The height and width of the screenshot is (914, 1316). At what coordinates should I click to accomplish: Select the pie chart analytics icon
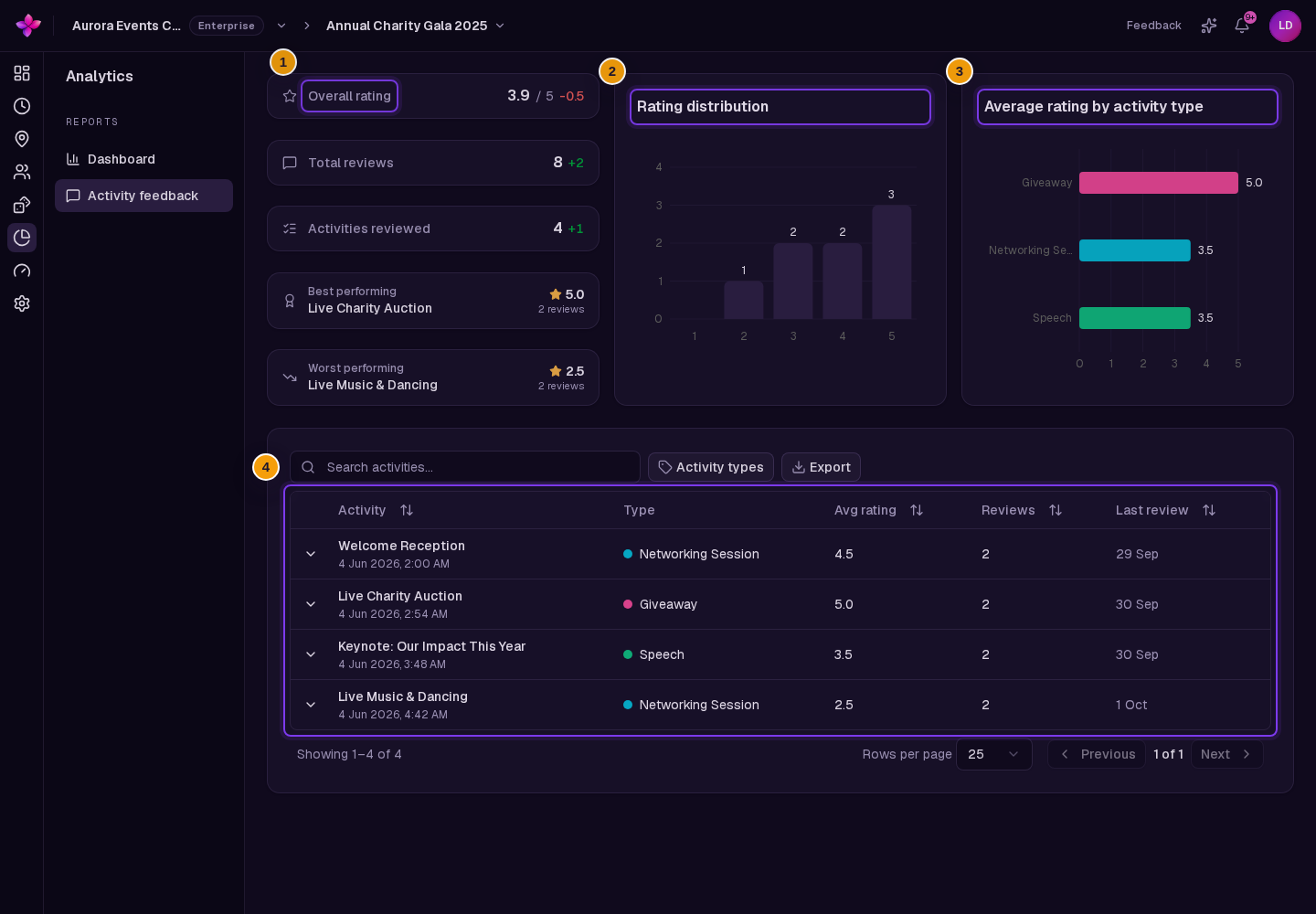tap(22, 238)
